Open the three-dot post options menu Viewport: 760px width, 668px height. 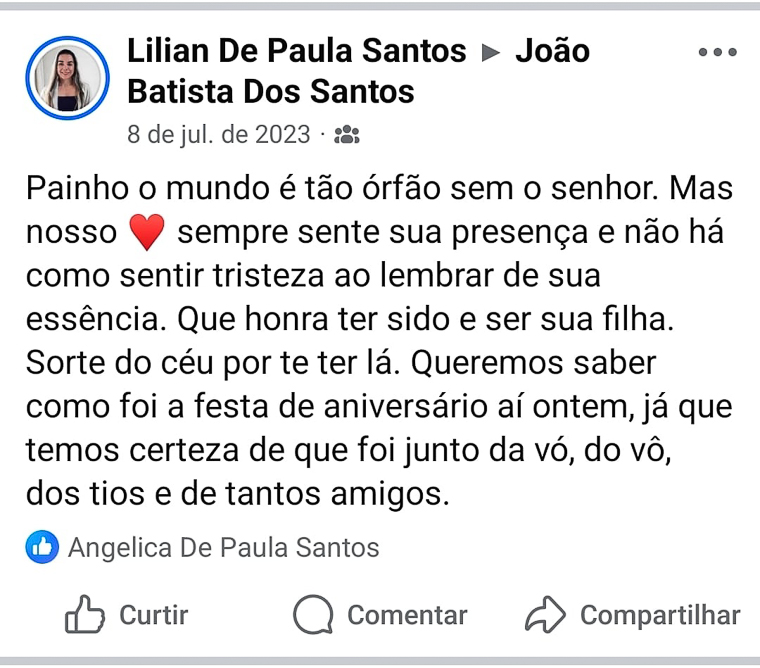pyautogui.click(x=717, y=52)
